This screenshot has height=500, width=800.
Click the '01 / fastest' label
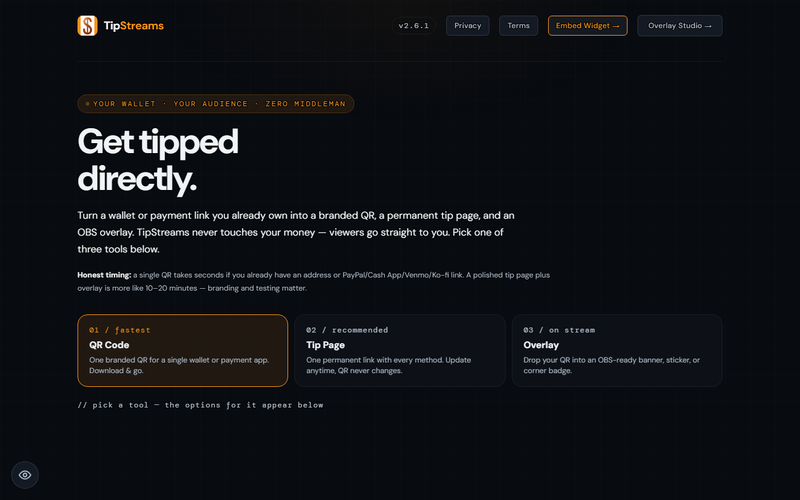119,330
